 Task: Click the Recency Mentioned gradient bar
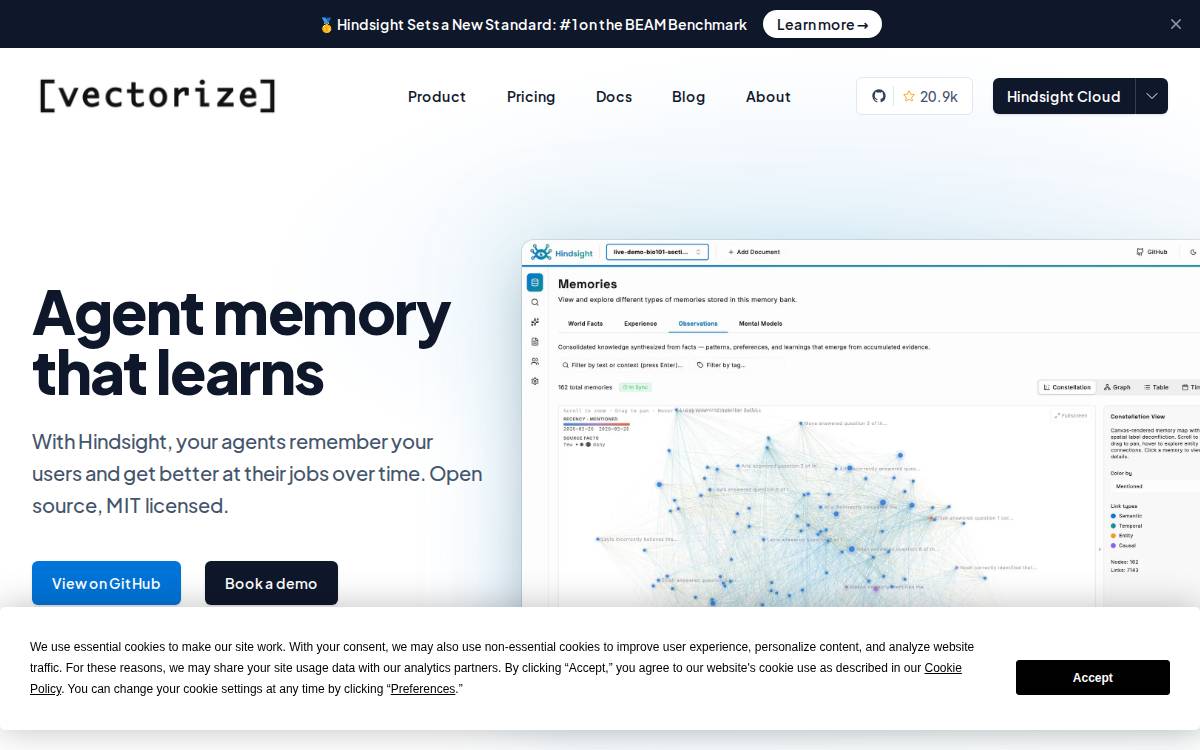point(597,424)
